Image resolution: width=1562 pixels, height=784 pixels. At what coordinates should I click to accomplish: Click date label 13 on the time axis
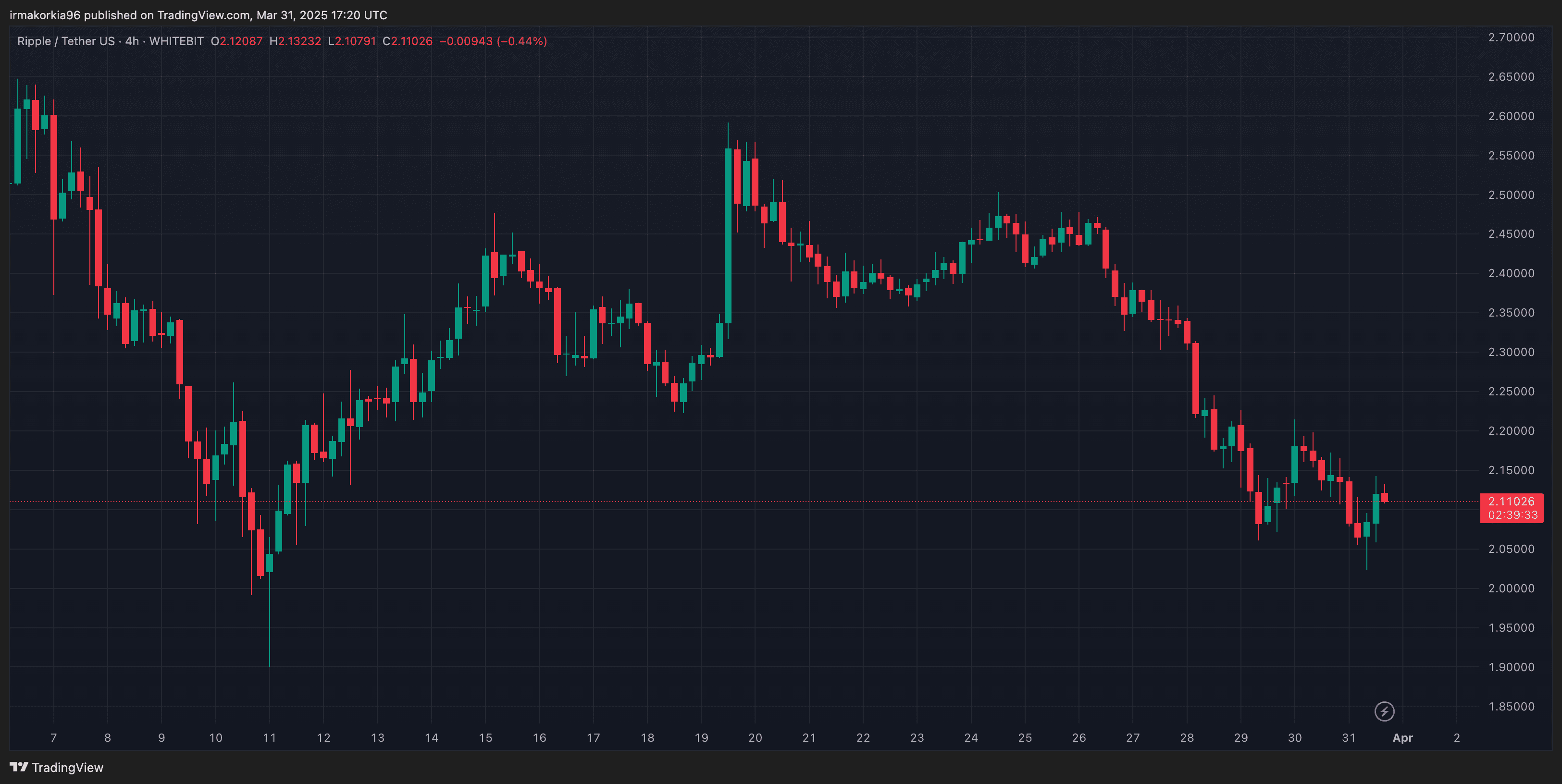coord(378,738)
